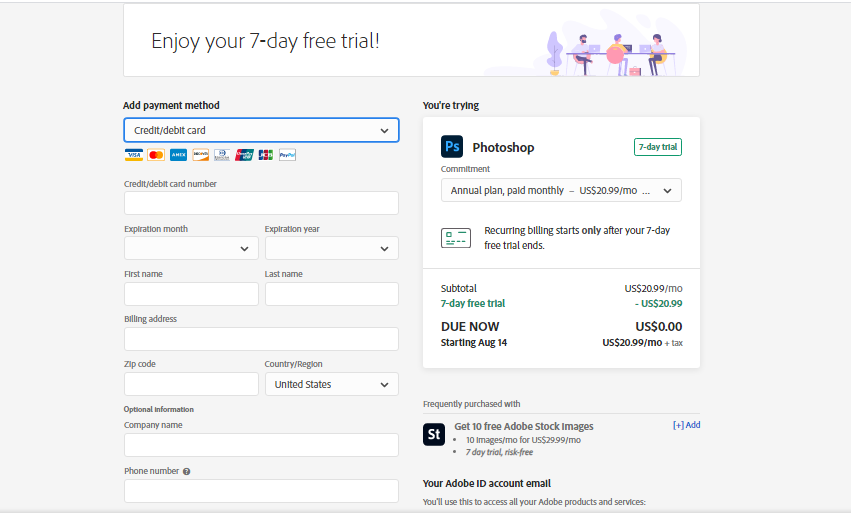Click the 'Add payment method' heading
The height and width of the screenshot is (513, 851).
click(x=172, y=105)
